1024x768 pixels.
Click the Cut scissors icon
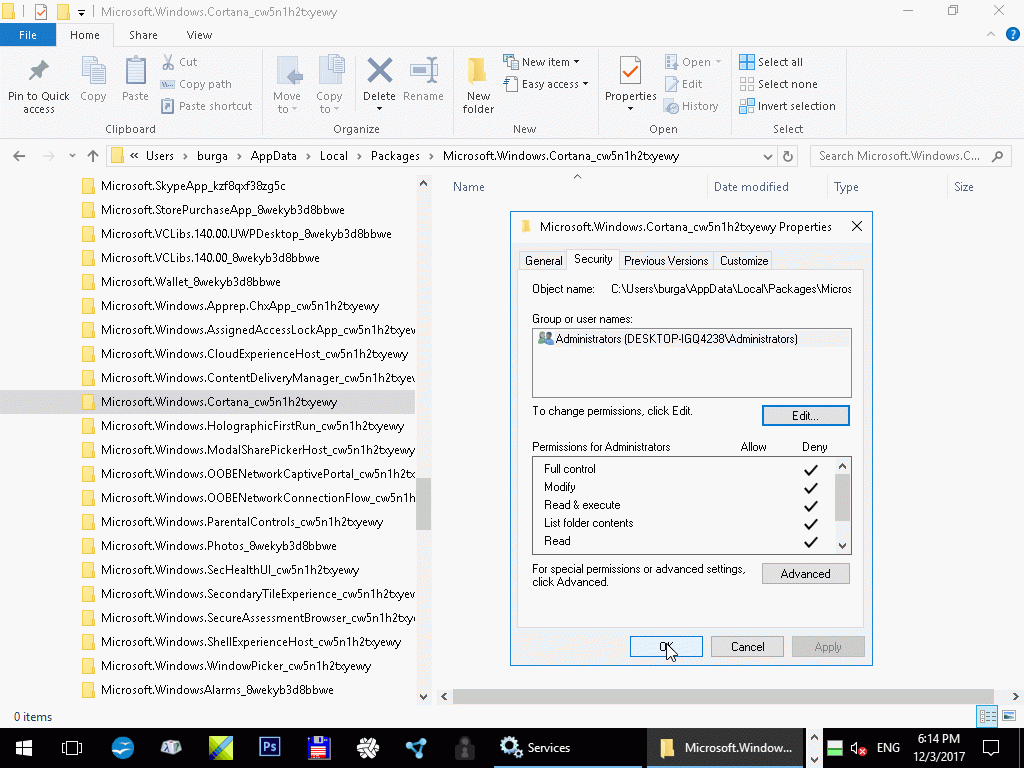point(168,62)
